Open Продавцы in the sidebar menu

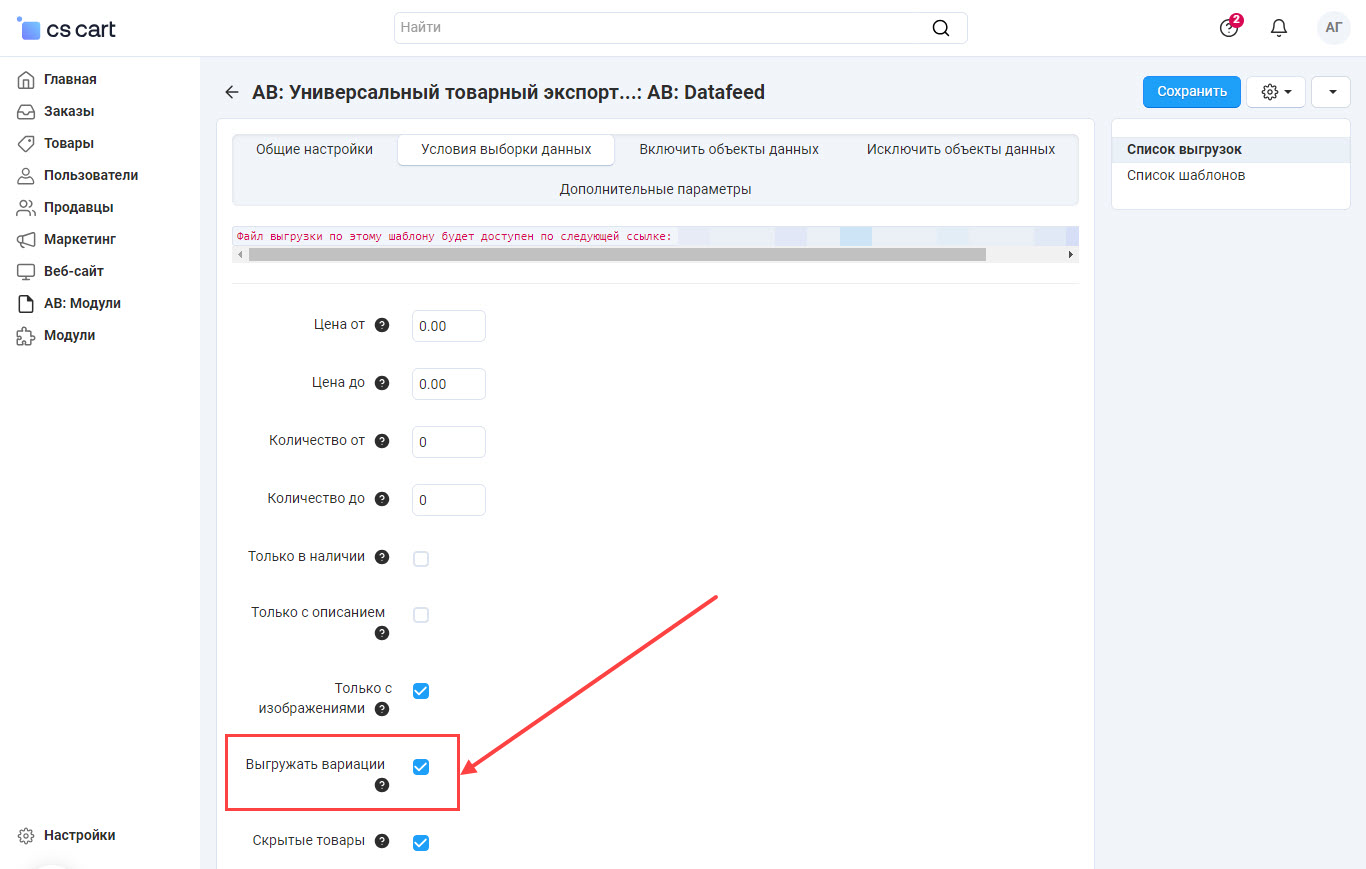tap(79, 207)
